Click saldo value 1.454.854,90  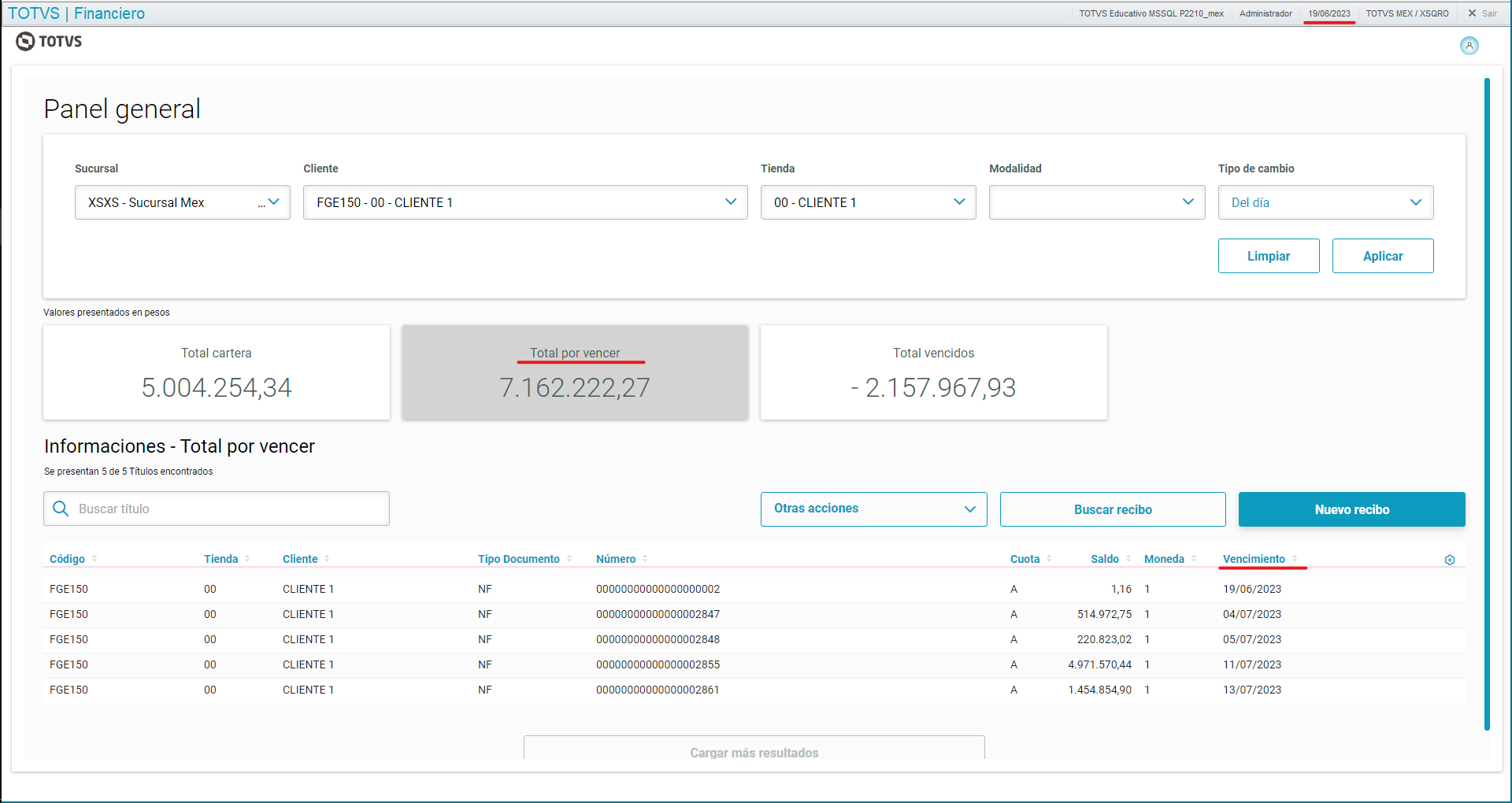point(1099,690)
